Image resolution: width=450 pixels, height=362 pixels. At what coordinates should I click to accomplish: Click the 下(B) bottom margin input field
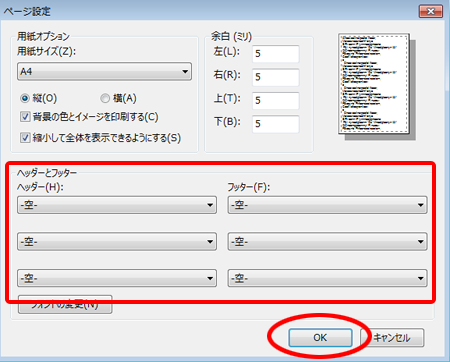276,124
